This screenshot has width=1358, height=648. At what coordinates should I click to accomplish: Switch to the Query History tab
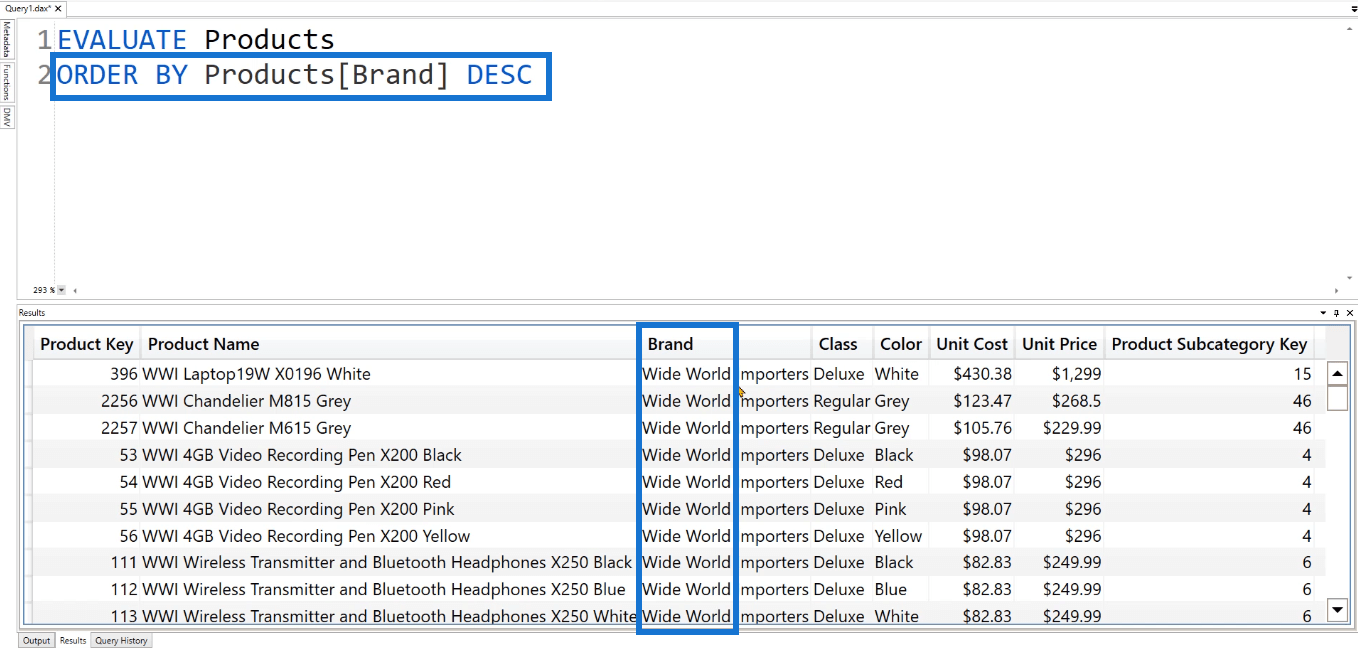121,640
